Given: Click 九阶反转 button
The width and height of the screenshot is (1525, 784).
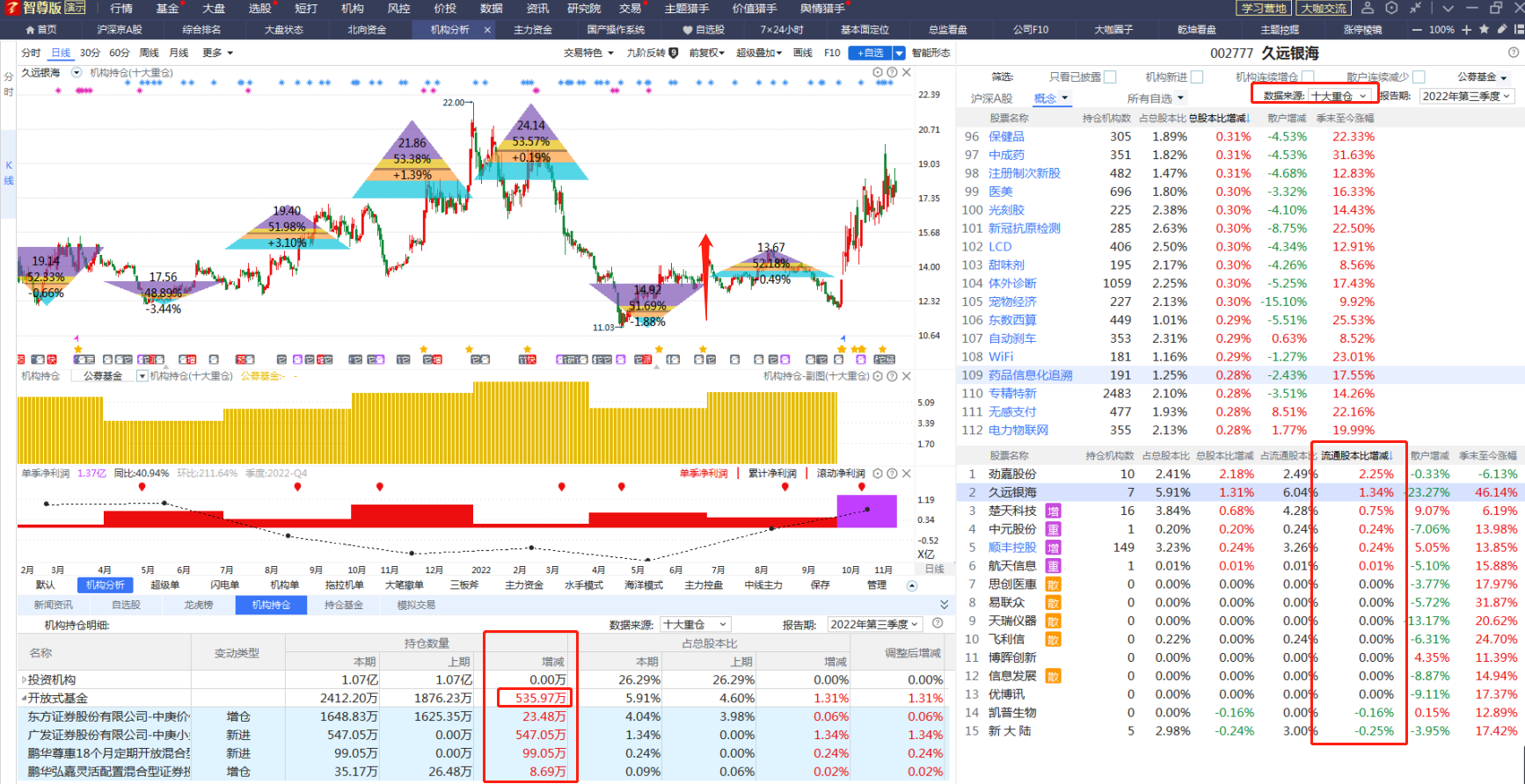Looking at the screenshot, I should [x=652, y=53].
